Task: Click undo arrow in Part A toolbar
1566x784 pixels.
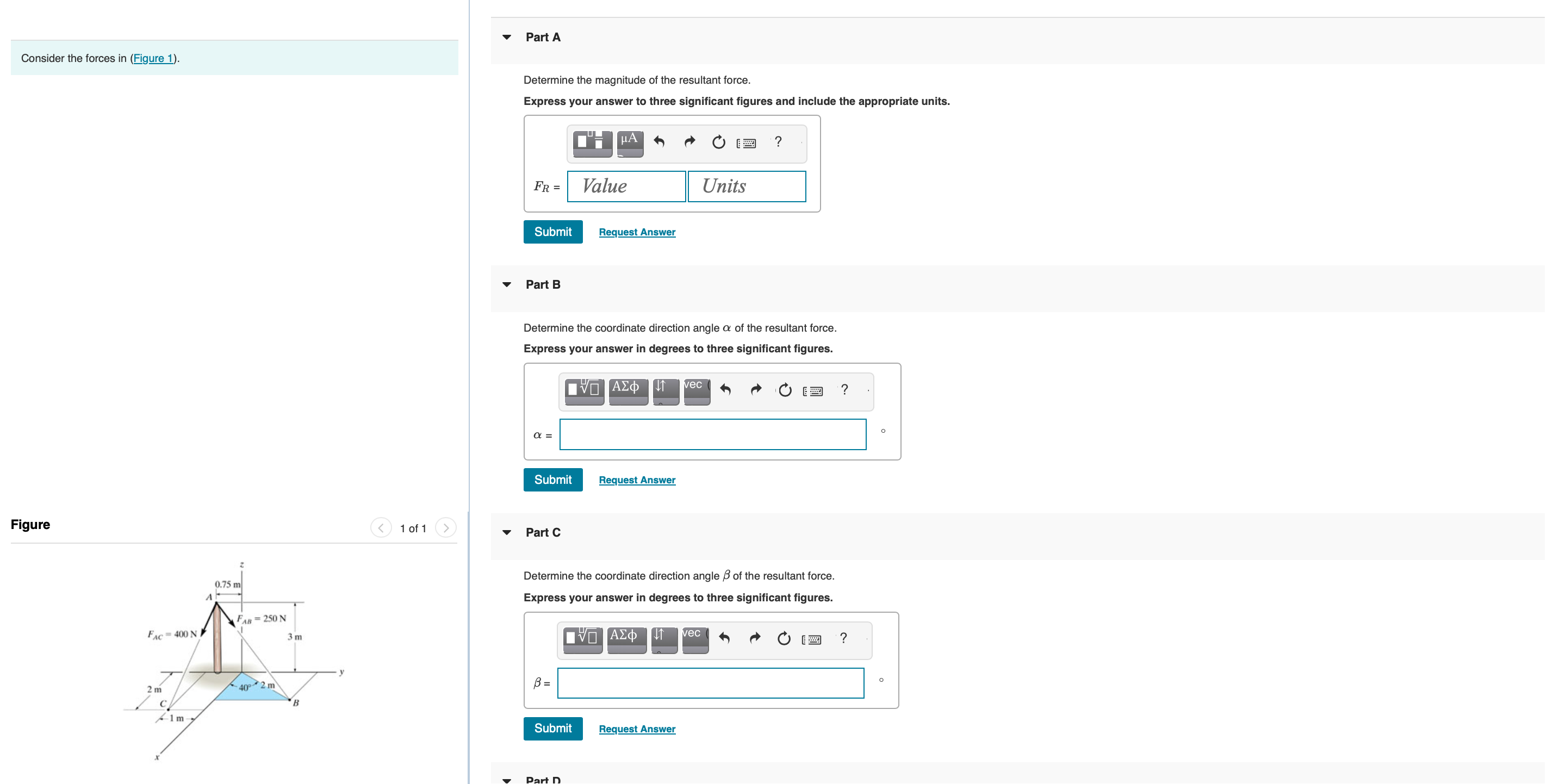Action: point(659,142)
